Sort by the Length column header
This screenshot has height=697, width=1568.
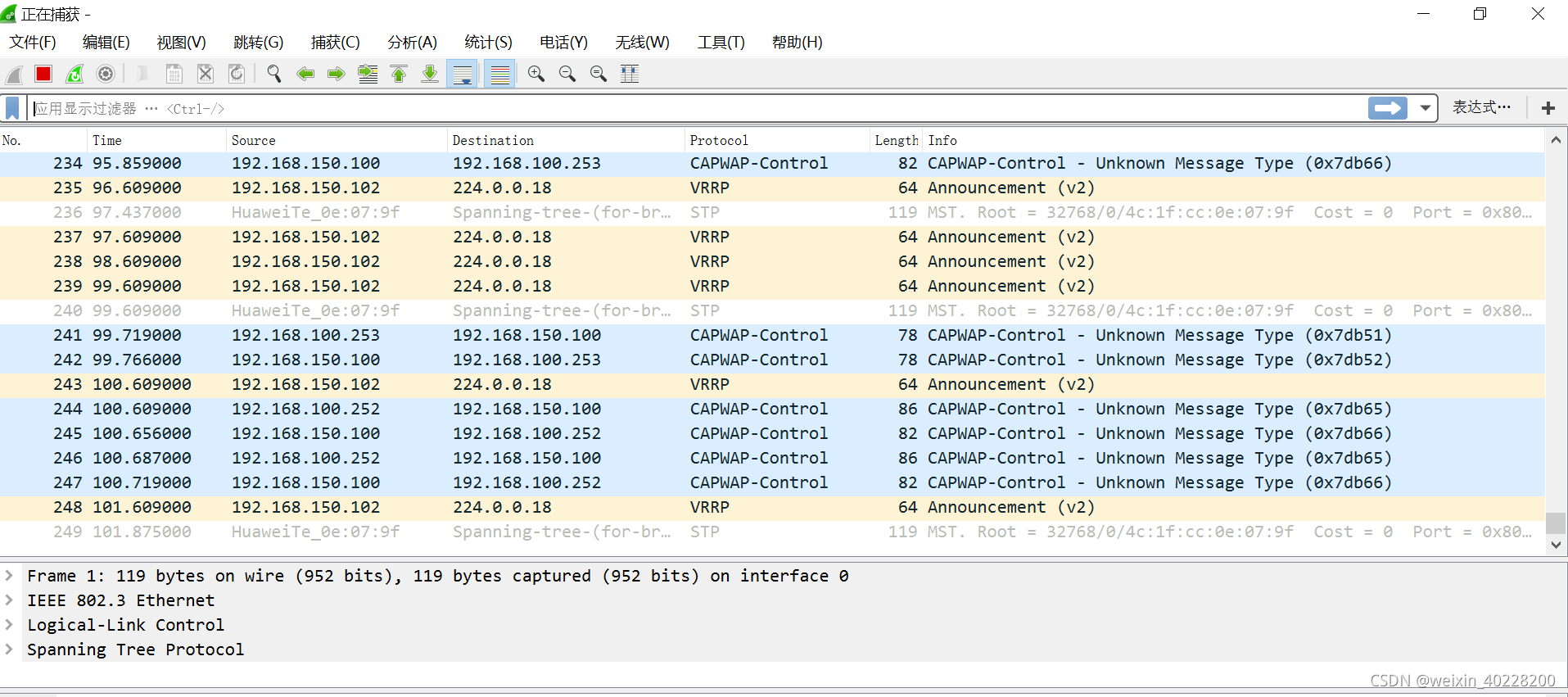[x=897, y=141]
